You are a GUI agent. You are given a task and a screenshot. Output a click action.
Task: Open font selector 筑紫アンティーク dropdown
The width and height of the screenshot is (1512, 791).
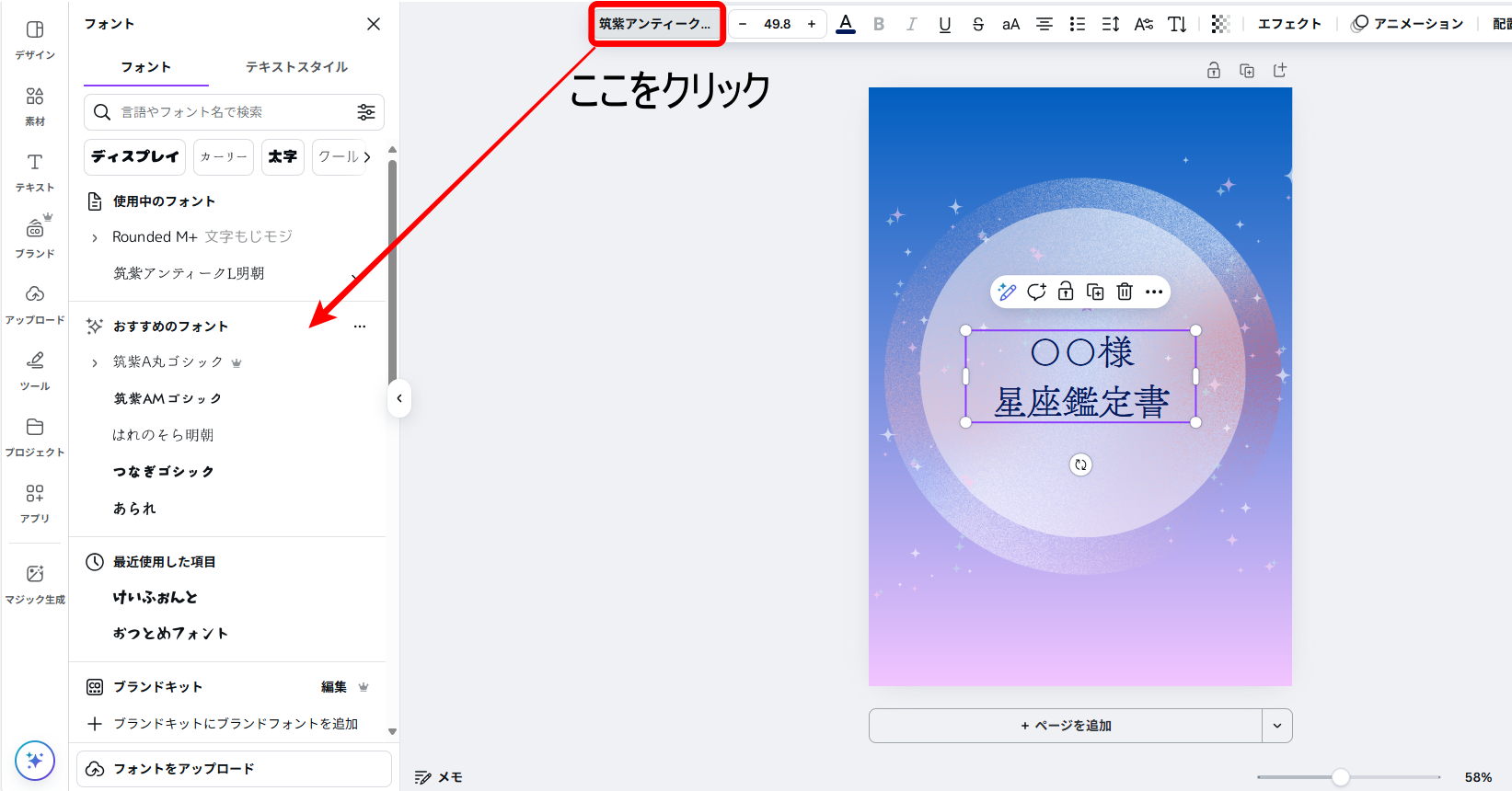[x=656, y=24]
